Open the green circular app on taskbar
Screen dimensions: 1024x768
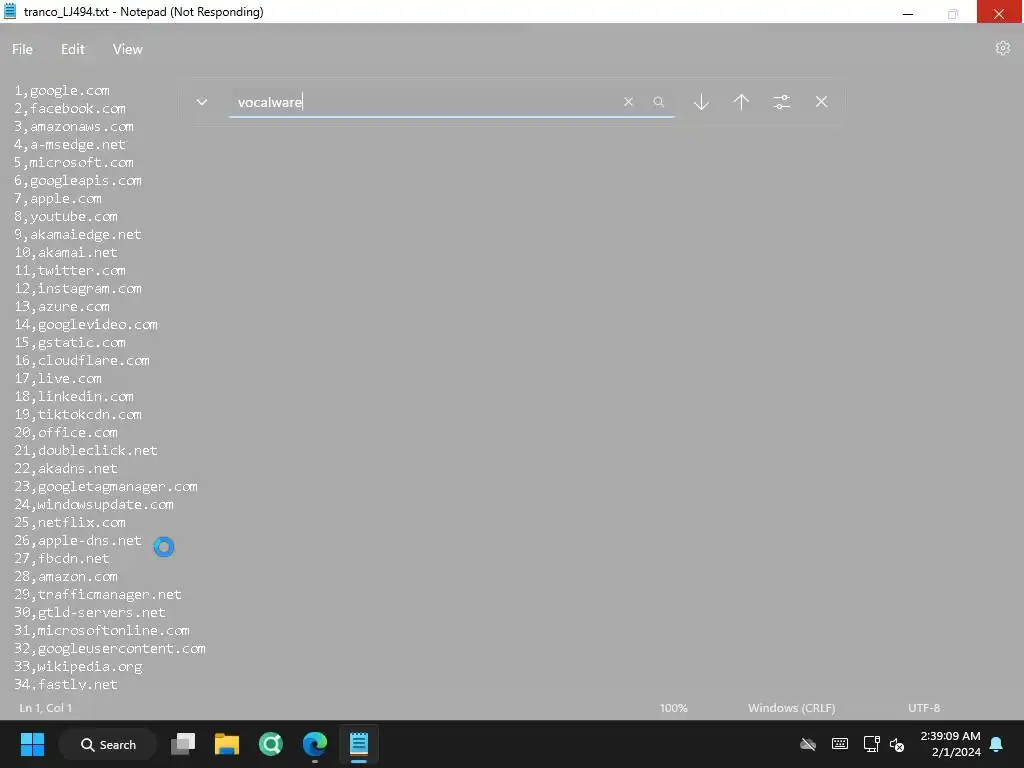[270, 744]
